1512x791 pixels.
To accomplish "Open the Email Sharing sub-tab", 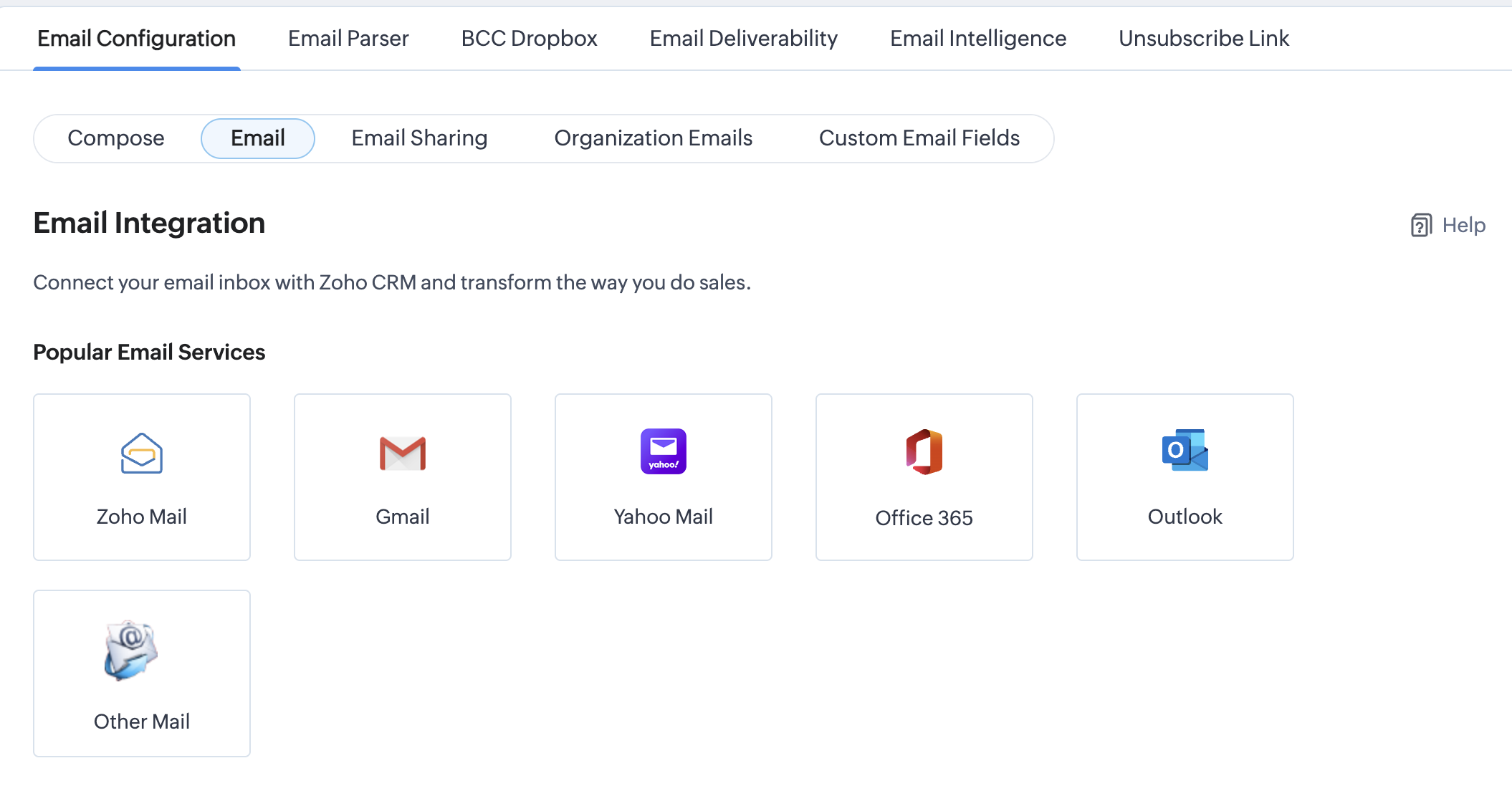I will (419, 138).
